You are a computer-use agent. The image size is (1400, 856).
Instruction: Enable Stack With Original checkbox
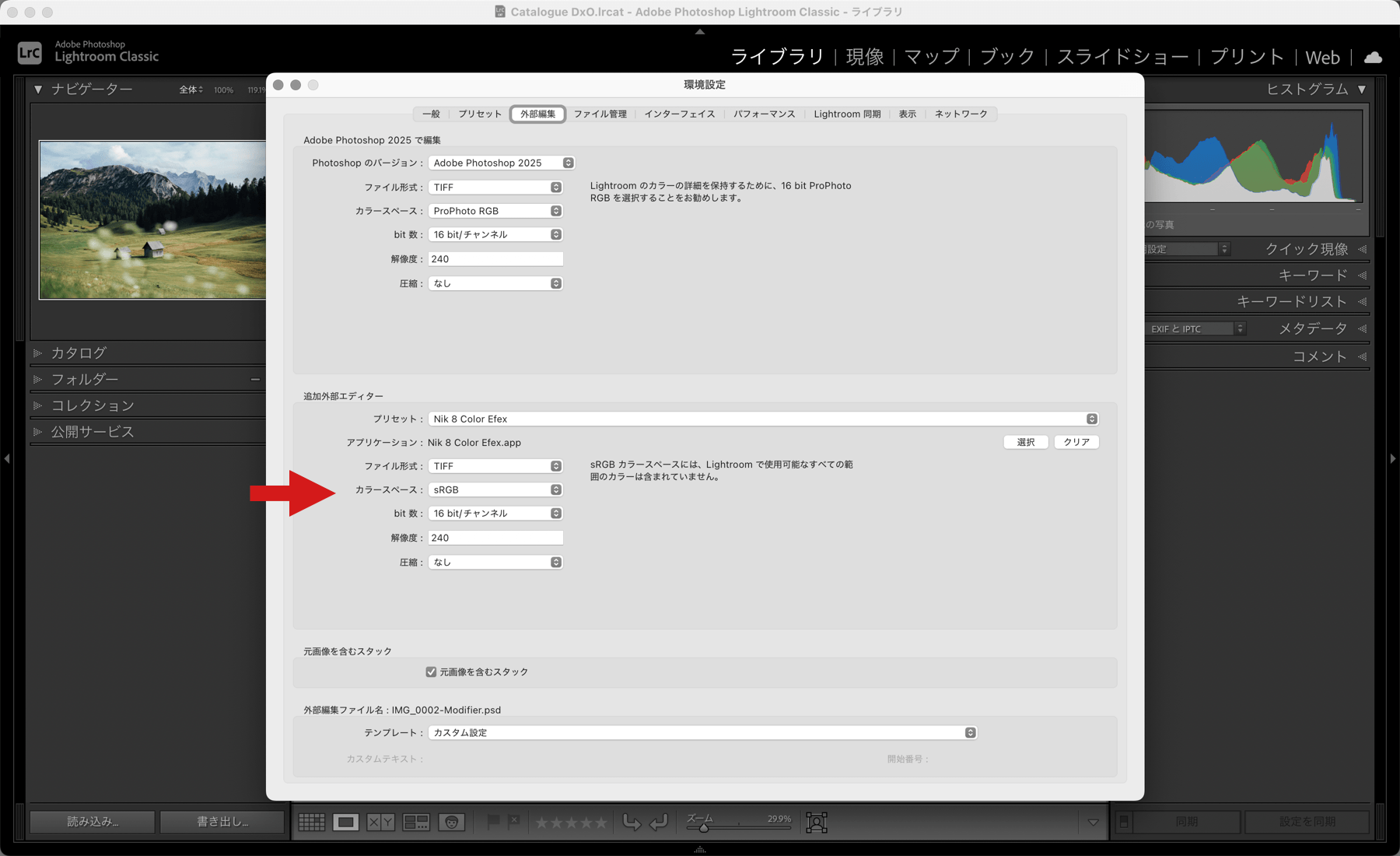(x=431, y=672)
